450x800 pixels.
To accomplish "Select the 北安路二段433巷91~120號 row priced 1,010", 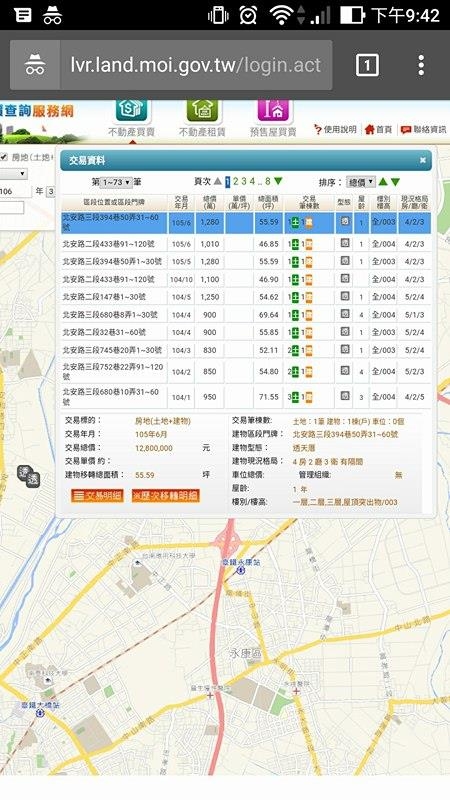I will [246, 244].
